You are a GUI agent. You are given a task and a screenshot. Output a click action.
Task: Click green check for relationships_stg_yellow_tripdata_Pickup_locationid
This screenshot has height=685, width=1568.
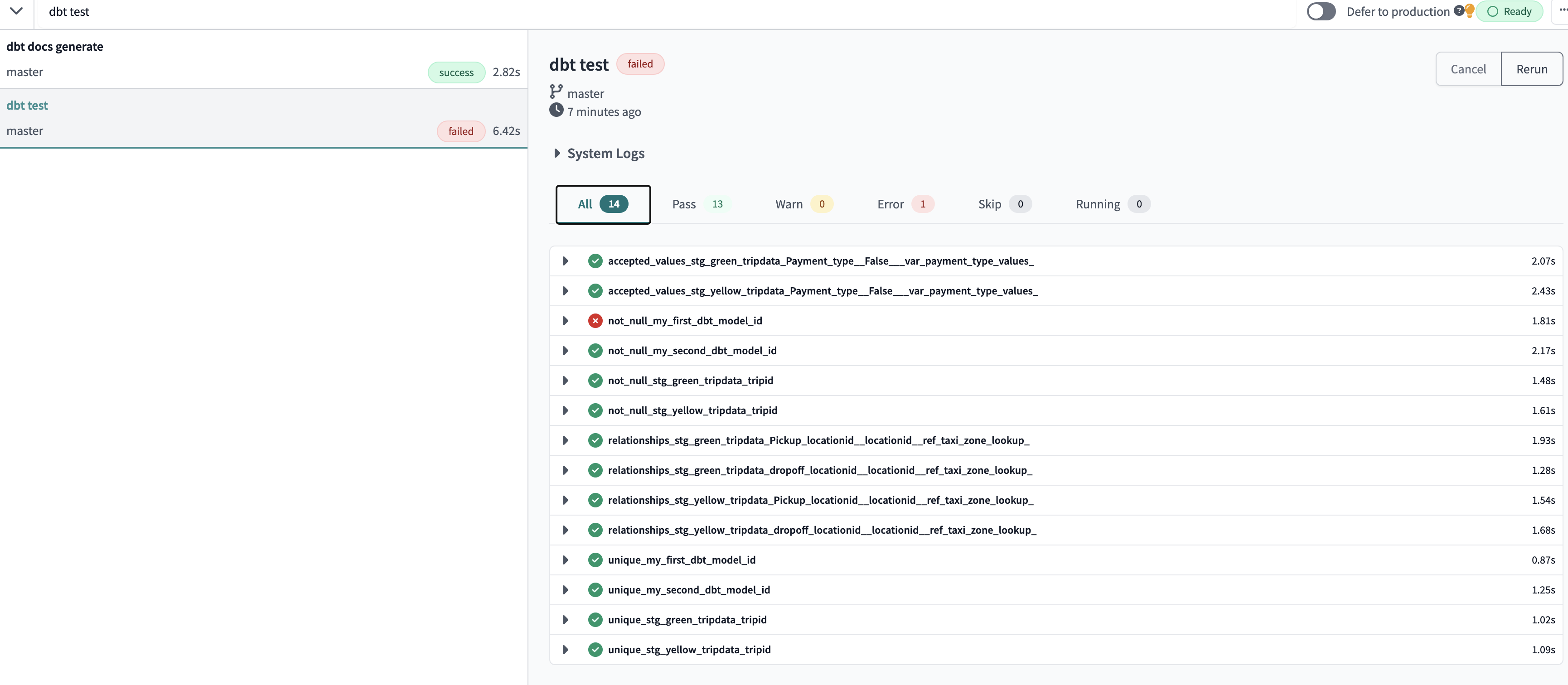[x=595, y=500]
